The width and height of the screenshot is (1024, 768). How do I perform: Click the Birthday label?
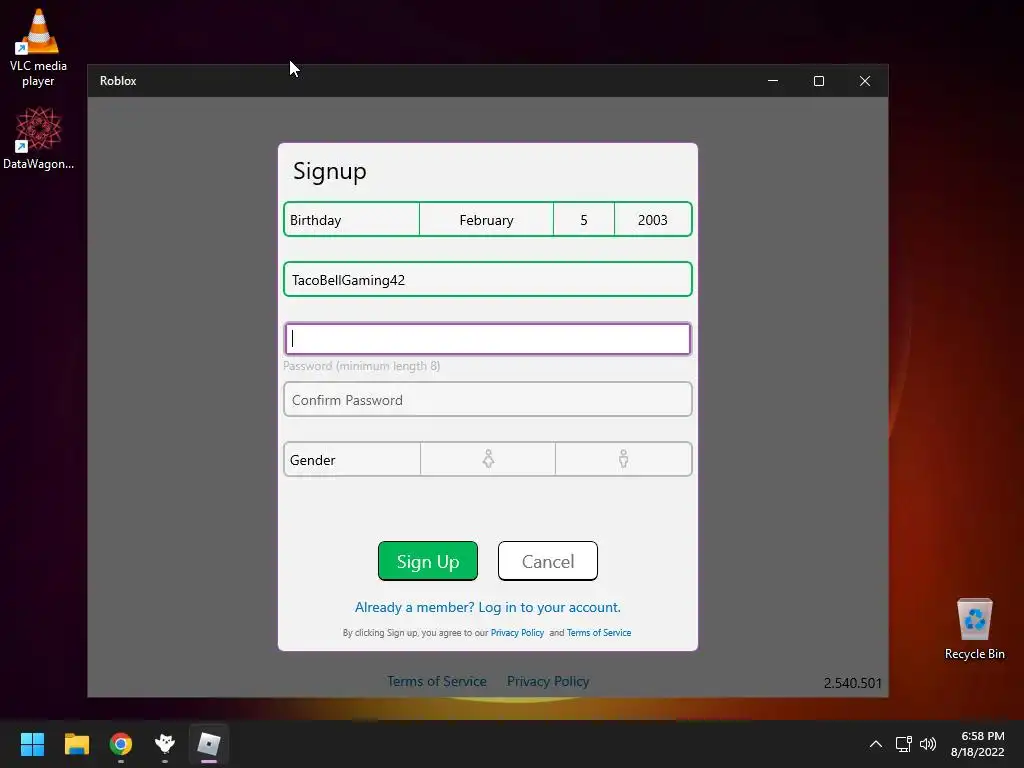click(315, 220)
